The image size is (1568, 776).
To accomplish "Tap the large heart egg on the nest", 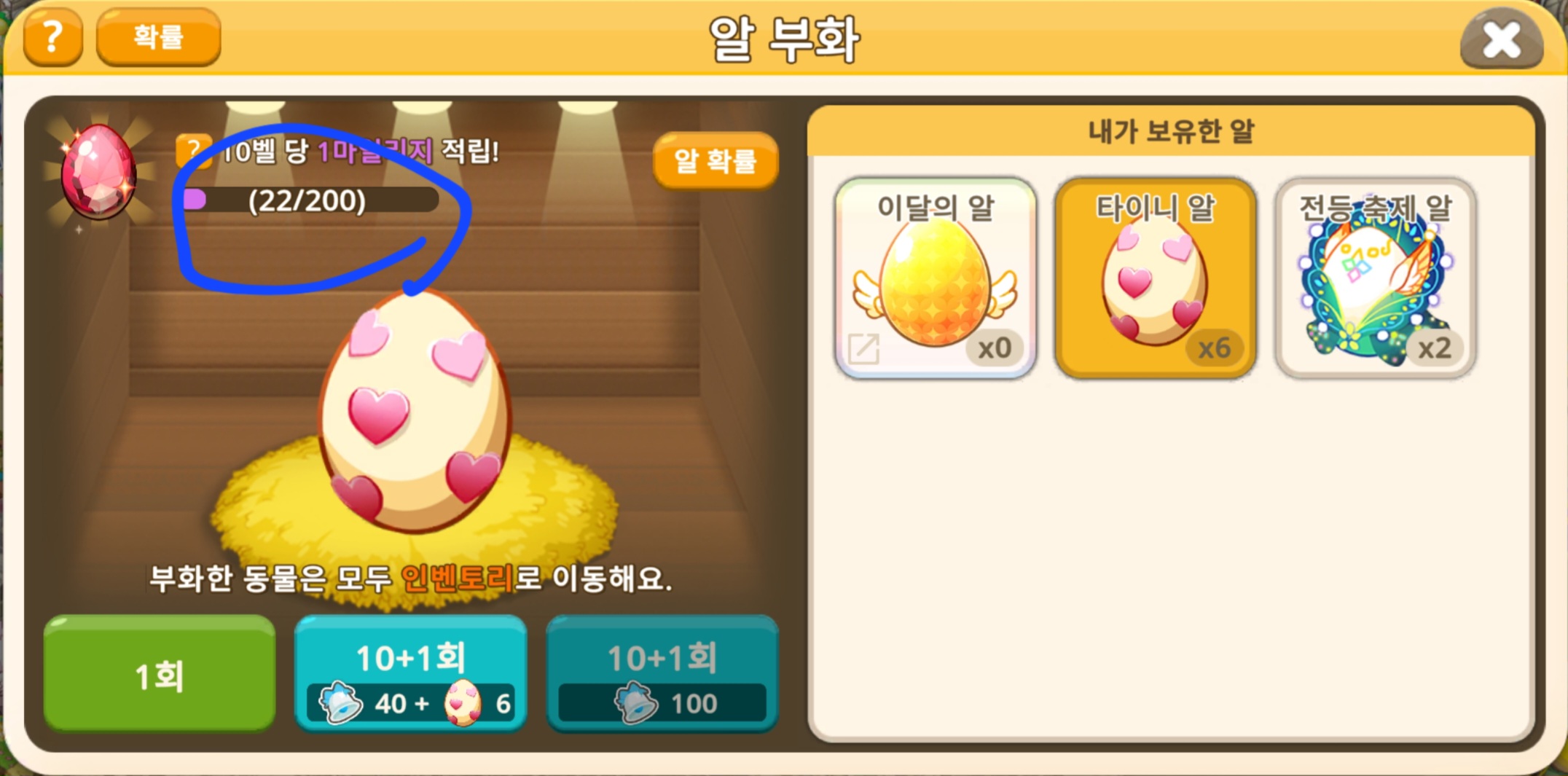I will 414,411.
